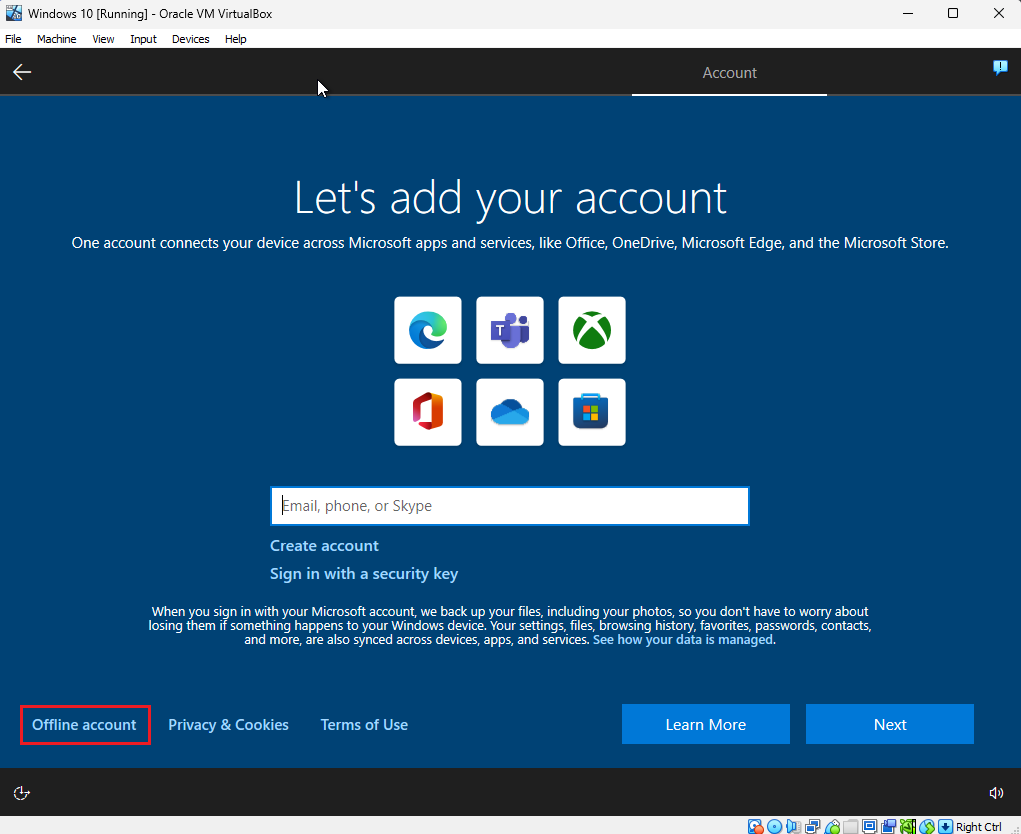Click the VirtualBox hard disk activity indicator

(x=755, y=826)
